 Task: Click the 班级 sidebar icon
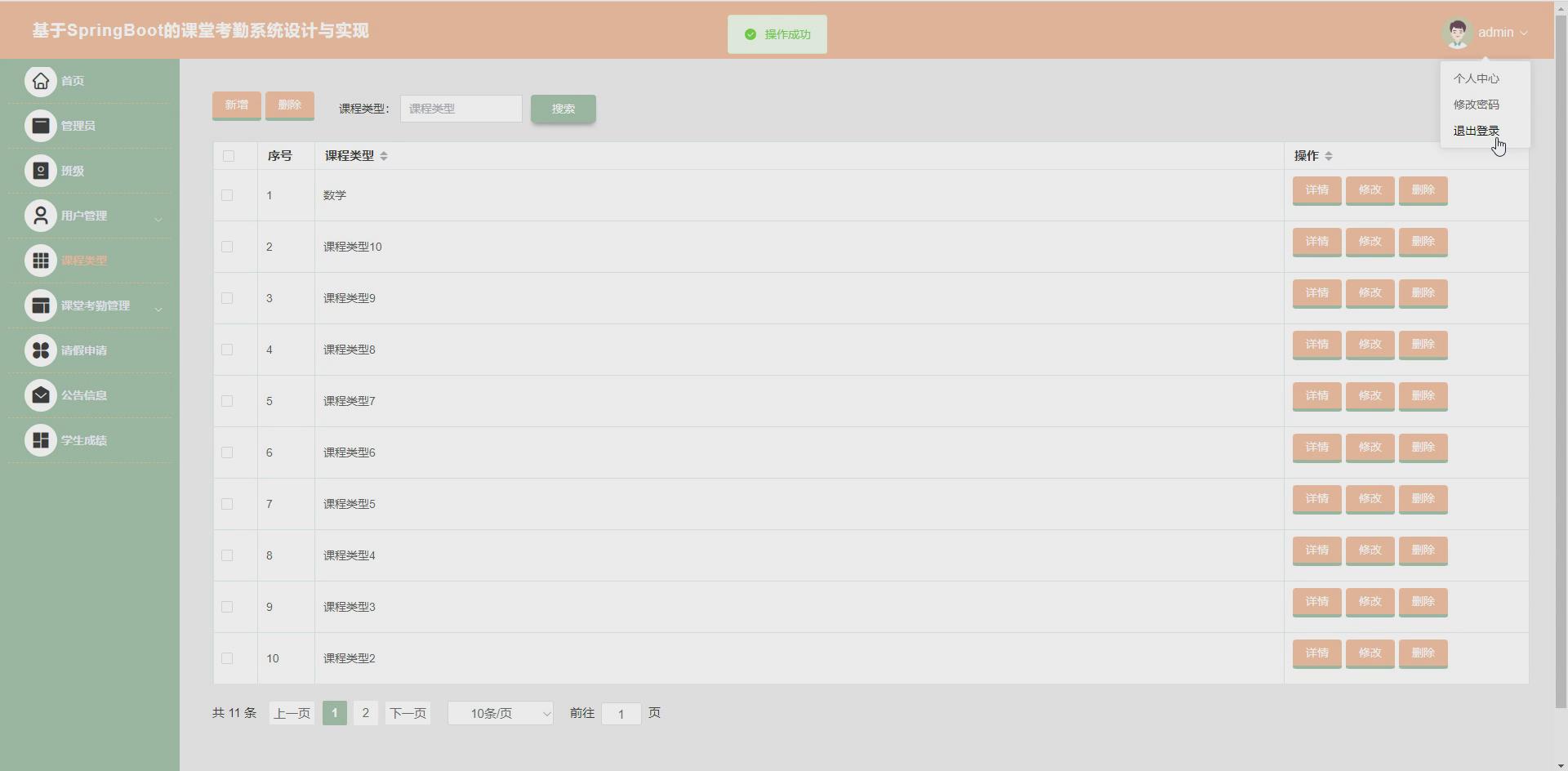click(41, 171)
